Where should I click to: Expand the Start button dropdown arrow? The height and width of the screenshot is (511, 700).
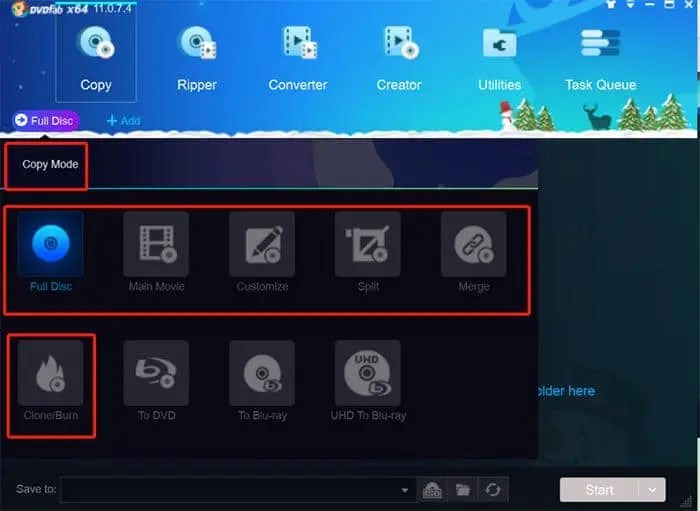(x=652, y=490)
